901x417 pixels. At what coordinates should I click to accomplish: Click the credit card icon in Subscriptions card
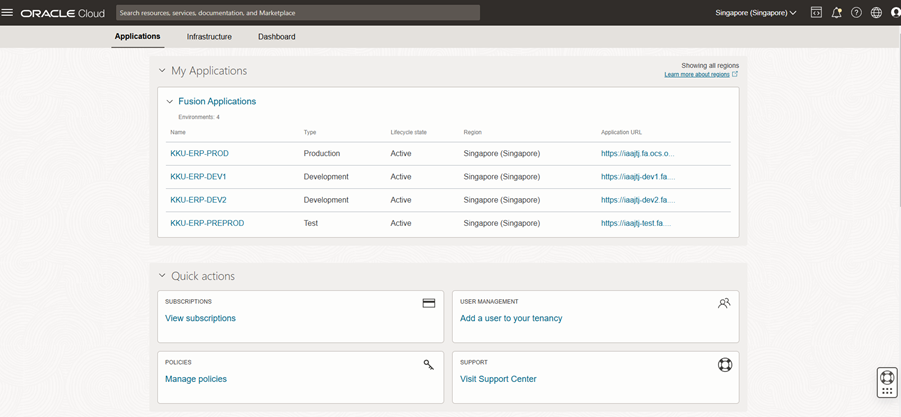tap(429, 303)
